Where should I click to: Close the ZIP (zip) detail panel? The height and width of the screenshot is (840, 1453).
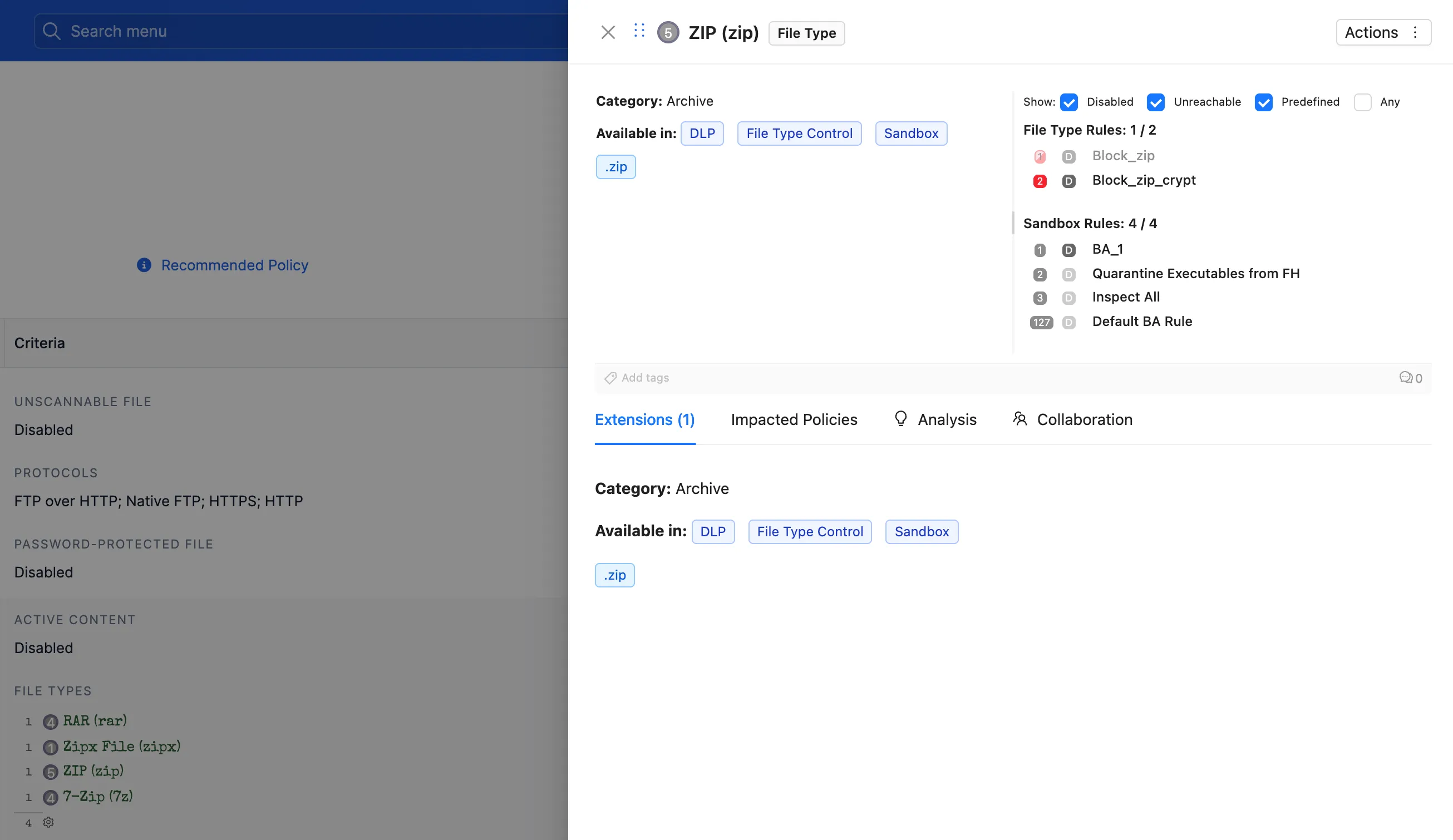(608, 32)
